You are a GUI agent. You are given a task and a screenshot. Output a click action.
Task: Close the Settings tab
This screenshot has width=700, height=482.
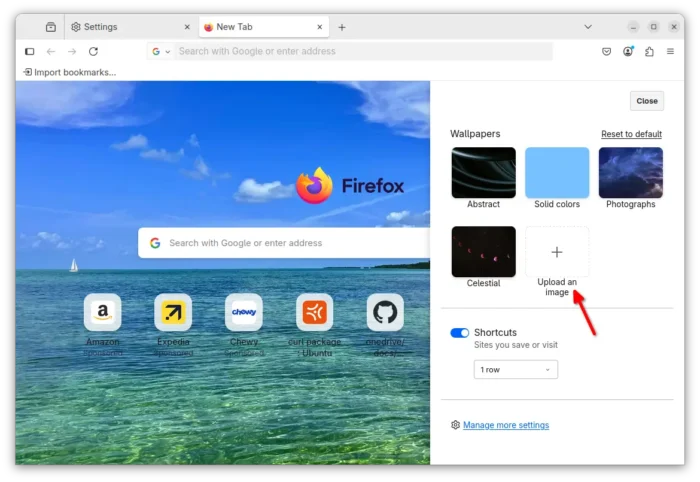tap(187, 27)
